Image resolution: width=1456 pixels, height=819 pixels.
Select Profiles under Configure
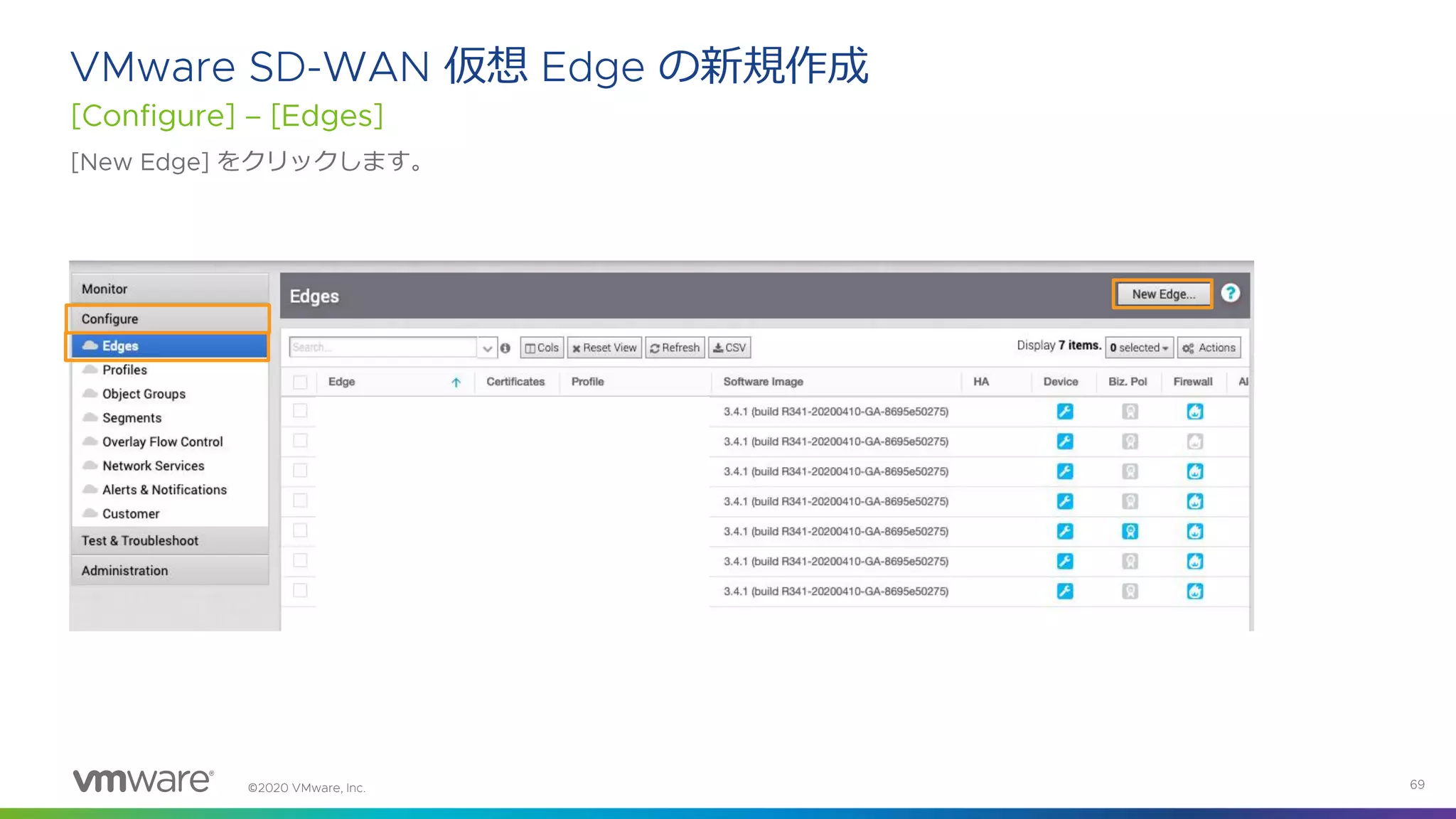(124, 370)
